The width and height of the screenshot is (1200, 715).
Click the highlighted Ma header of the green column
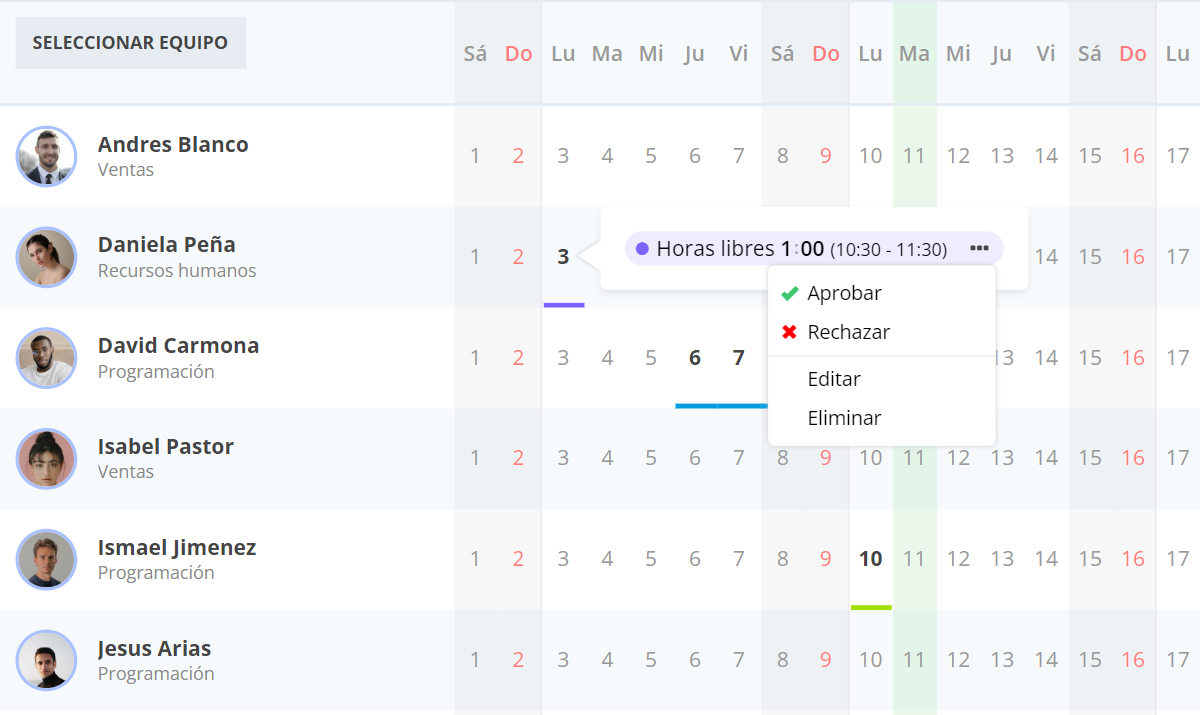tap(914, 54)
